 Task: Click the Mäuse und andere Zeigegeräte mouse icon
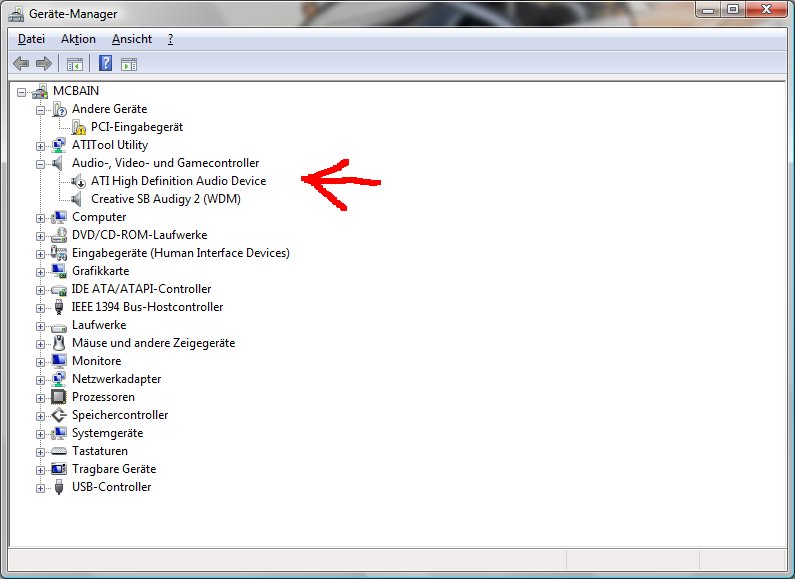click(59, 343)
